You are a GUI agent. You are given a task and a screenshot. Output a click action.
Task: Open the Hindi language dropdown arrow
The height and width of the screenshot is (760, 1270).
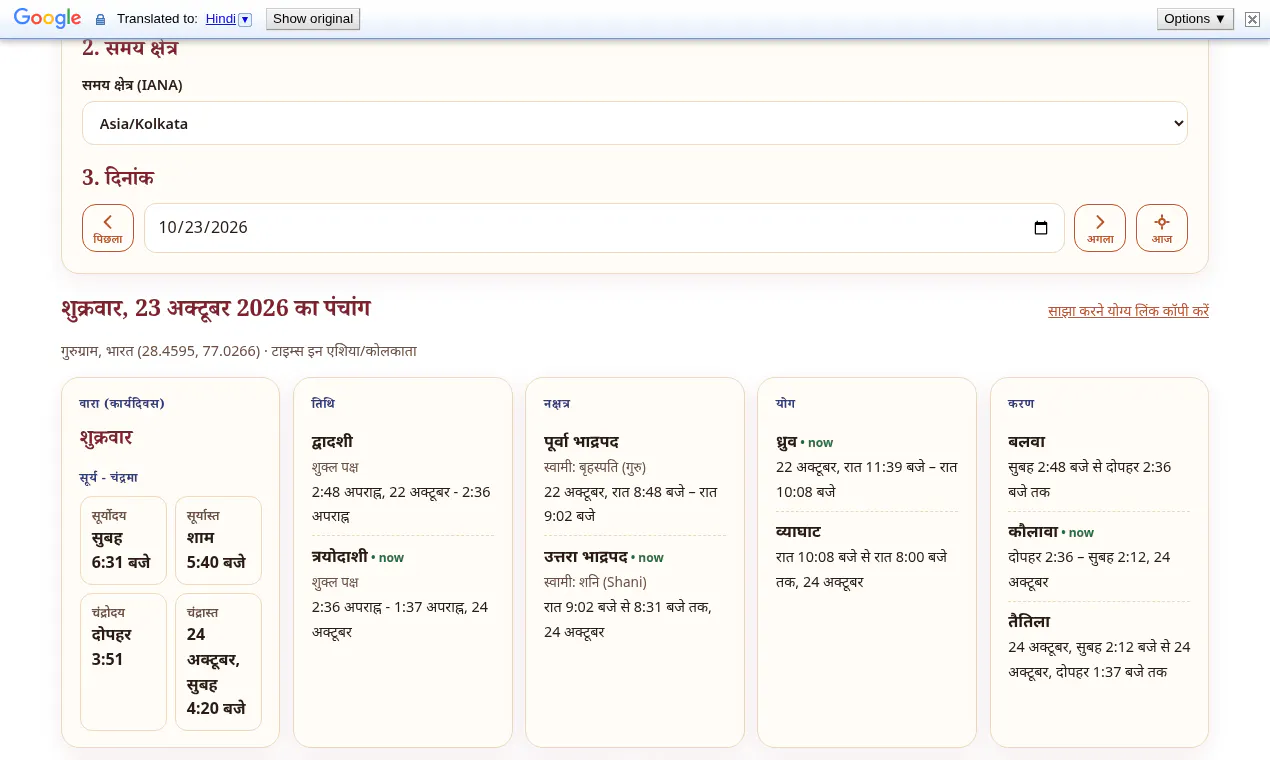pyautogui.click(x=245, y=19)
